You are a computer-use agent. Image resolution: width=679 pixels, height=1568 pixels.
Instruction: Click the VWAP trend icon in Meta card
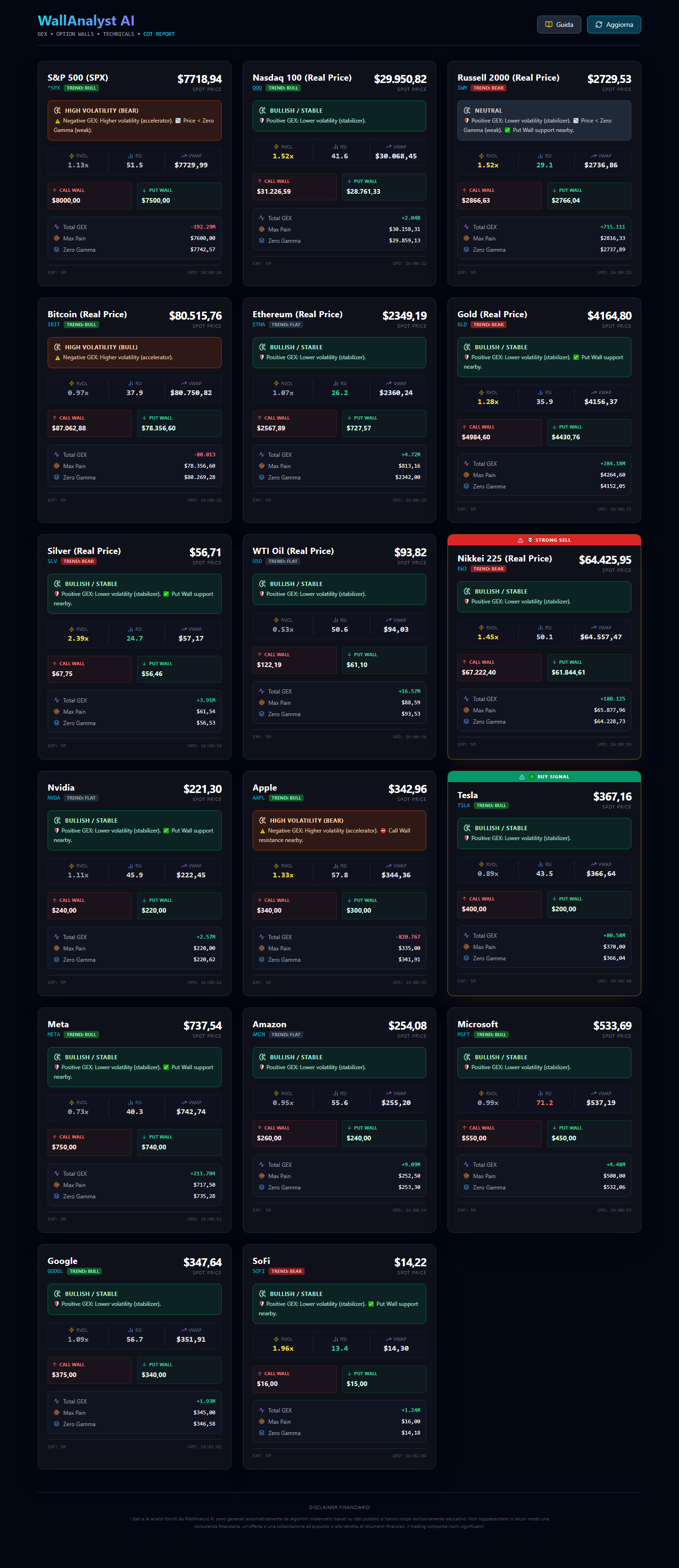tap(184, 1102)
